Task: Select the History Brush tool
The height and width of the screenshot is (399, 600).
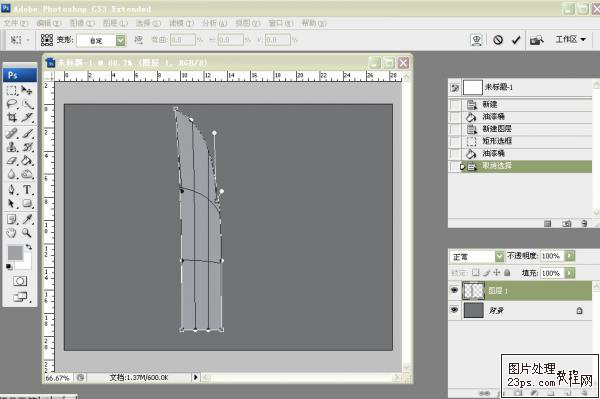Action: pos(27,147)
